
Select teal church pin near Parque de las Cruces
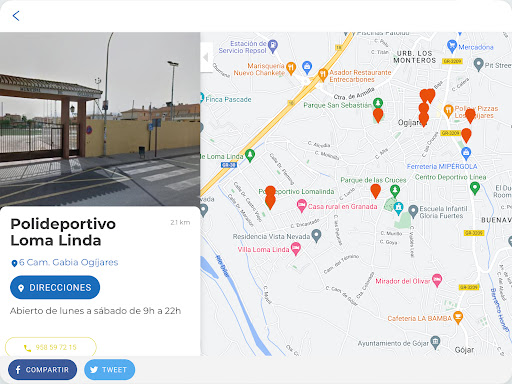398,208
